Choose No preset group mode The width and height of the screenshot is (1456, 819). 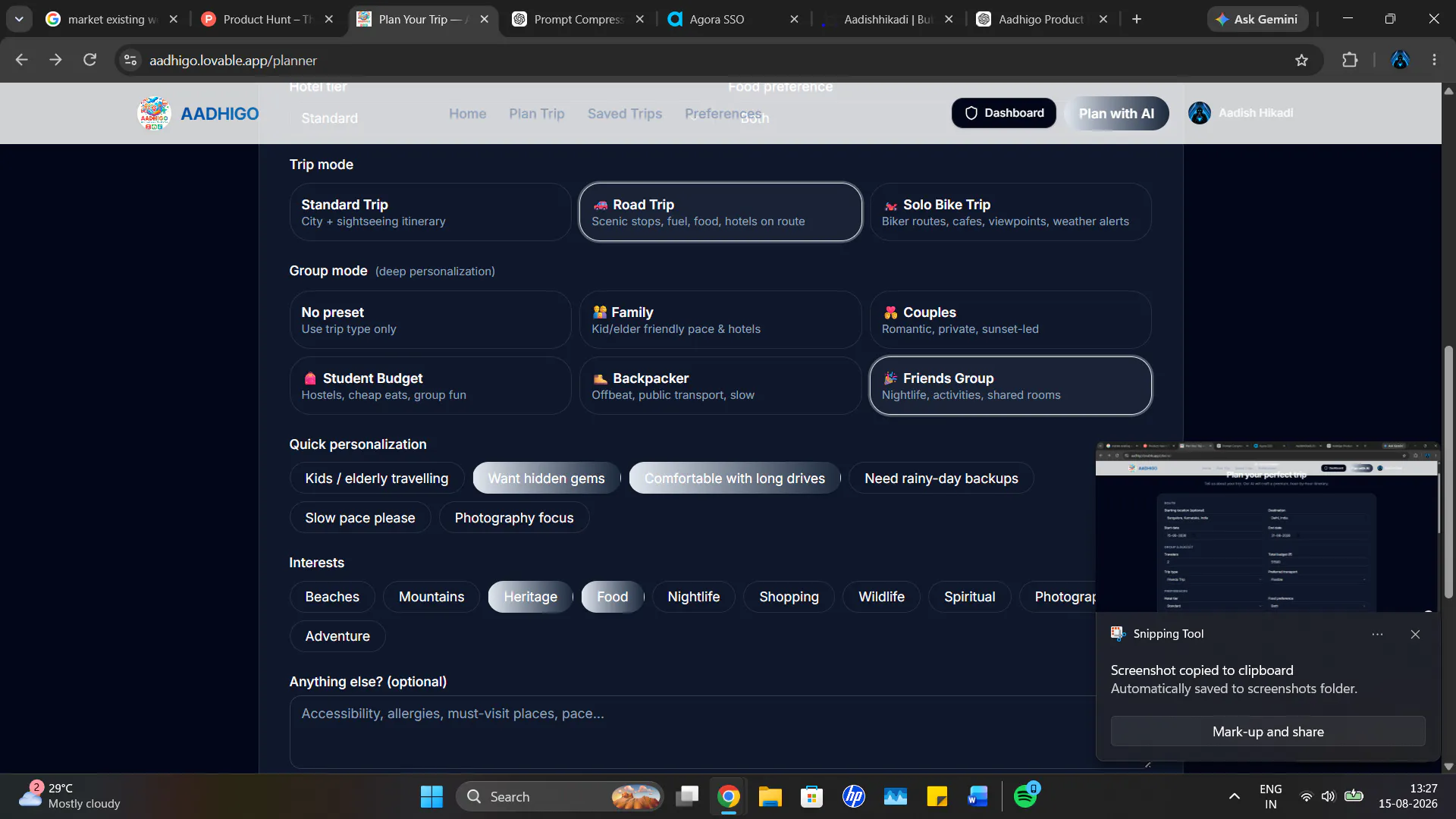[430, 320]
